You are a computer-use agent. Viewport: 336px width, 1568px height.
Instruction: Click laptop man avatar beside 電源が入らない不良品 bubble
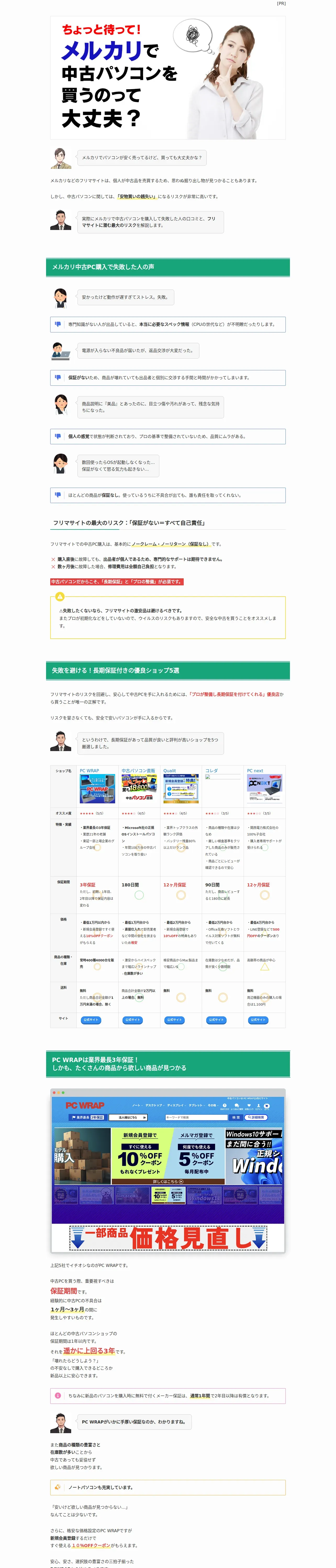click(61, 351)
